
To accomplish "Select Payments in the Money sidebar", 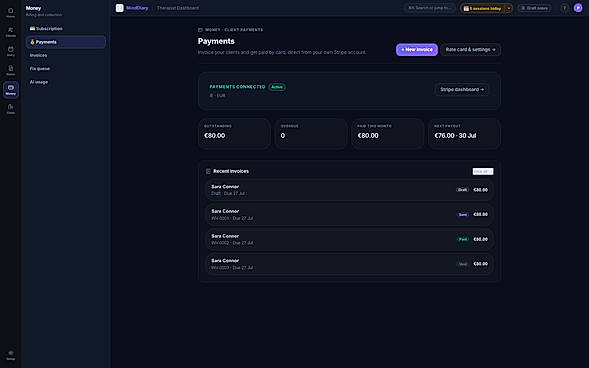I will [x=66, y=42].
